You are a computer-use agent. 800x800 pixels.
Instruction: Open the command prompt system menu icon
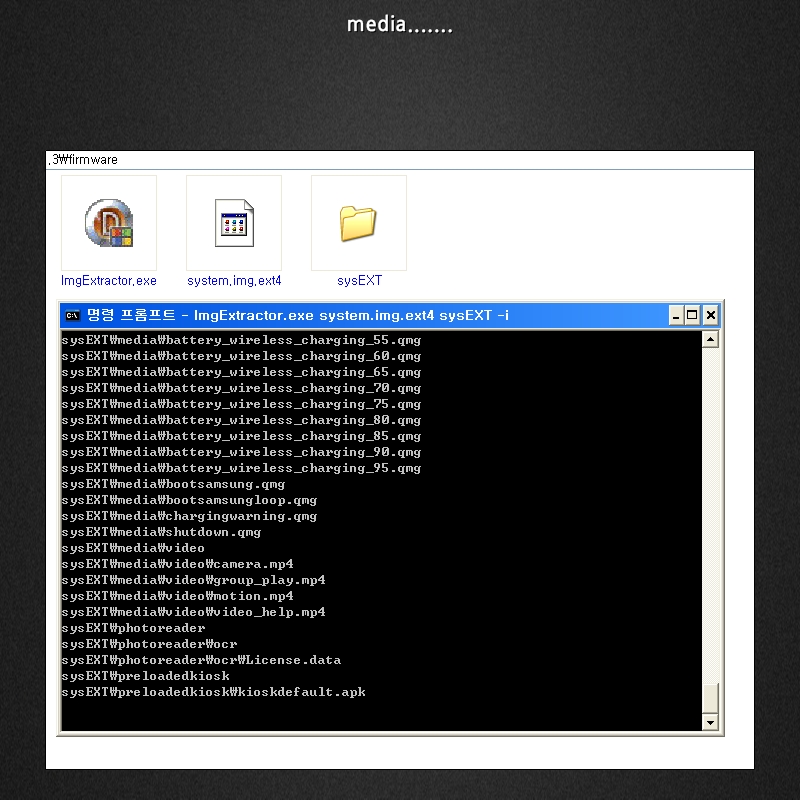pos(73,316)
